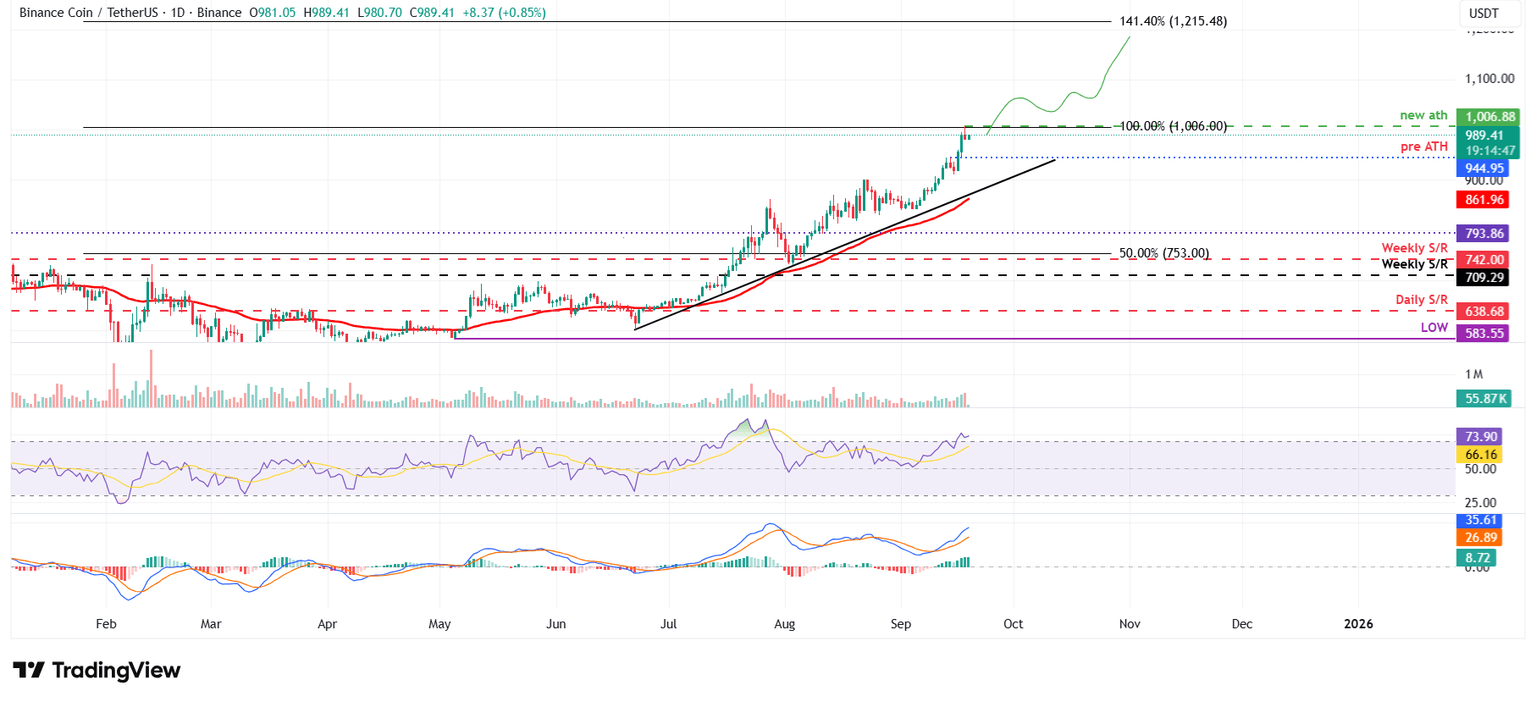This screenshot has height=702, width=1536.
Task: Click the volume readout 55.87K
Action: pos(1484,397)
